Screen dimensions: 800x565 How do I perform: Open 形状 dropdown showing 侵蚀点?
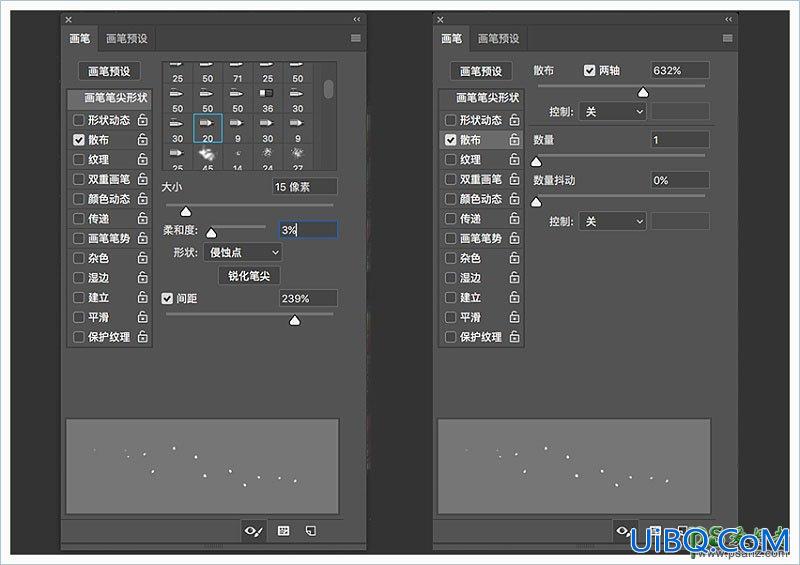pos(243,252)
